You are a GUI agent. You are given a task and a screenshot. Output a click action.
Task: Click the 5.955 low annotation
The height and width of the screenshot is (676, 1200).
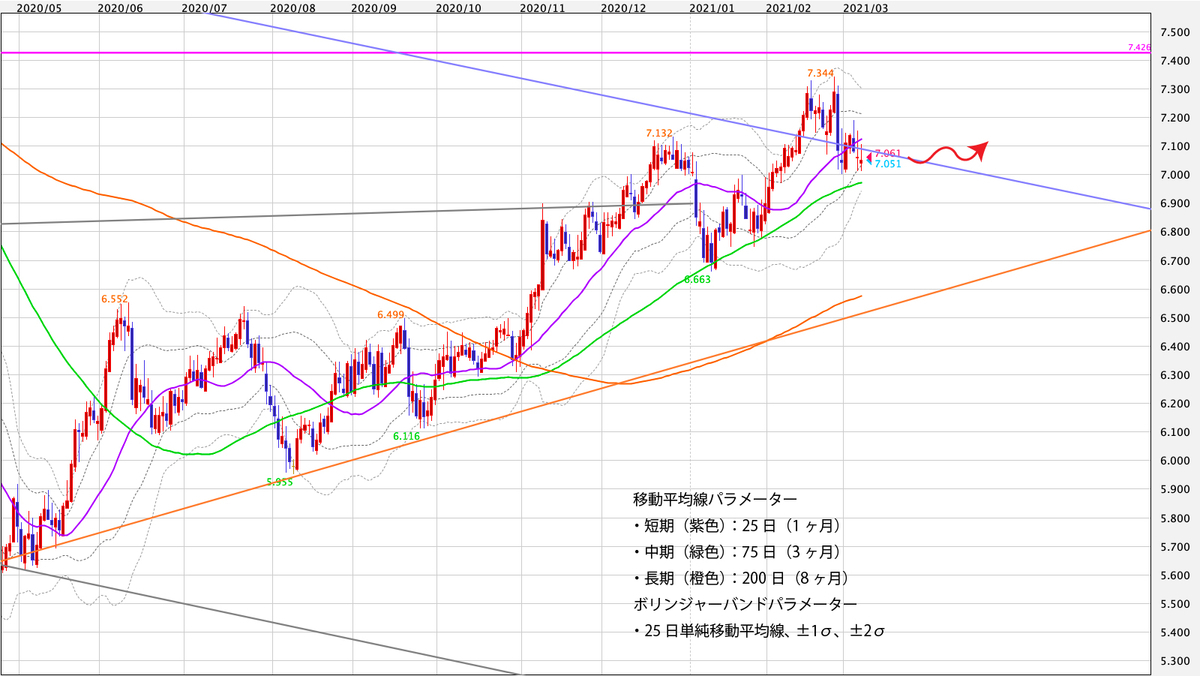tap(281, 481)
